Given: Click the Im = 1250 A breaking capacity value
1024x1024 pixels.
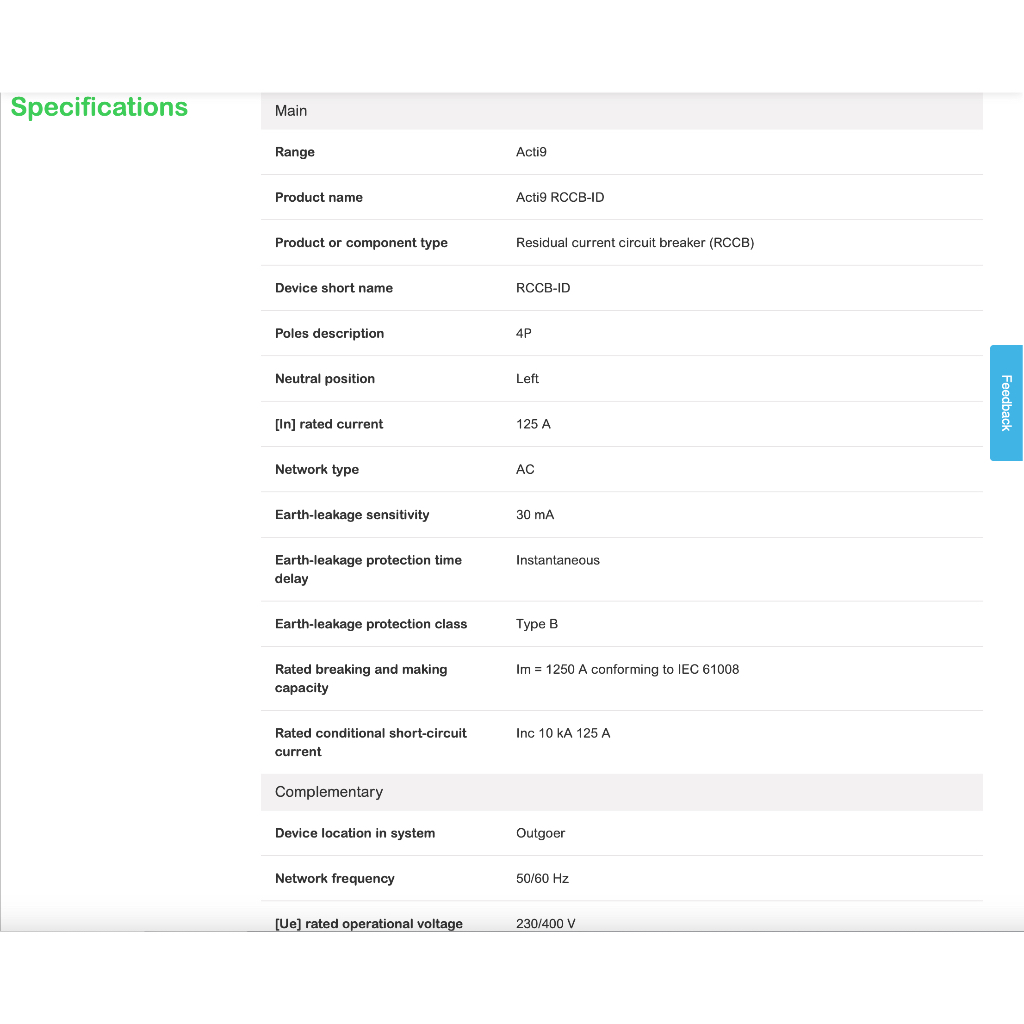Looking at the screenshot, I should click(627, 669).
